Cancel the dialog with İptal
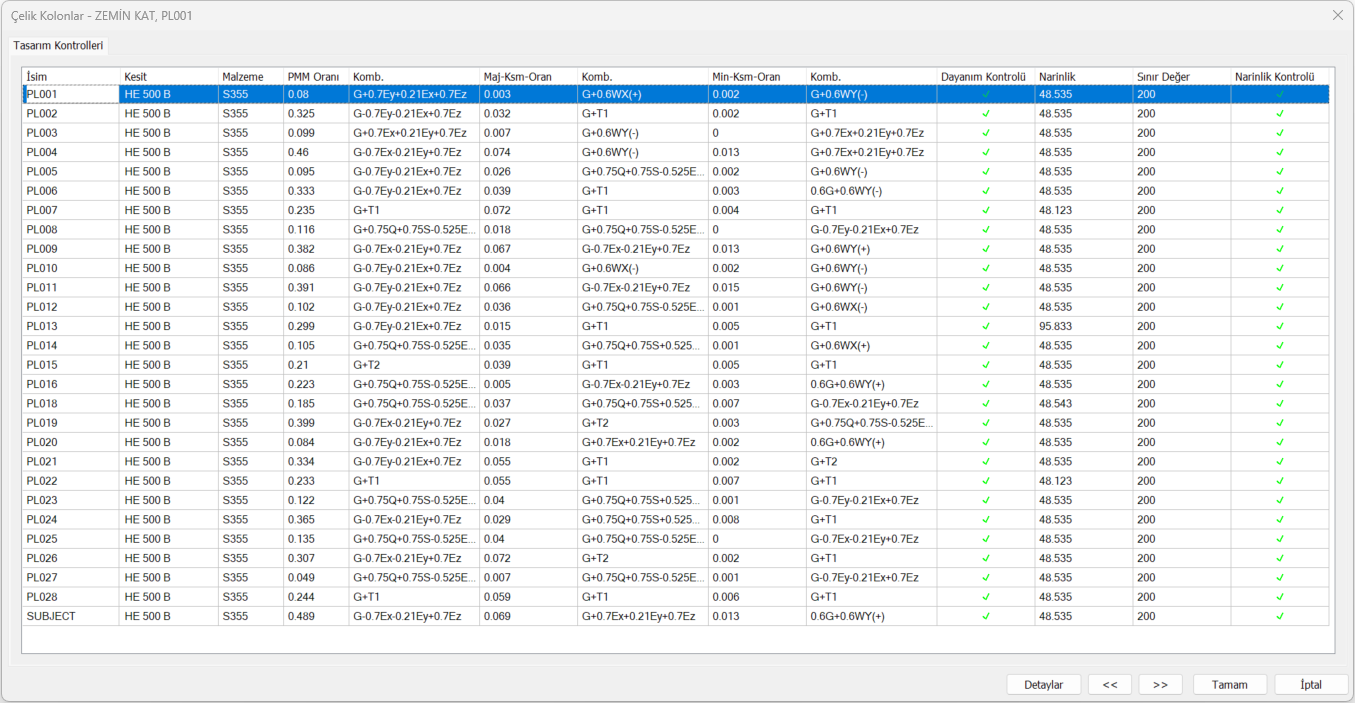 pos(1310,685)
